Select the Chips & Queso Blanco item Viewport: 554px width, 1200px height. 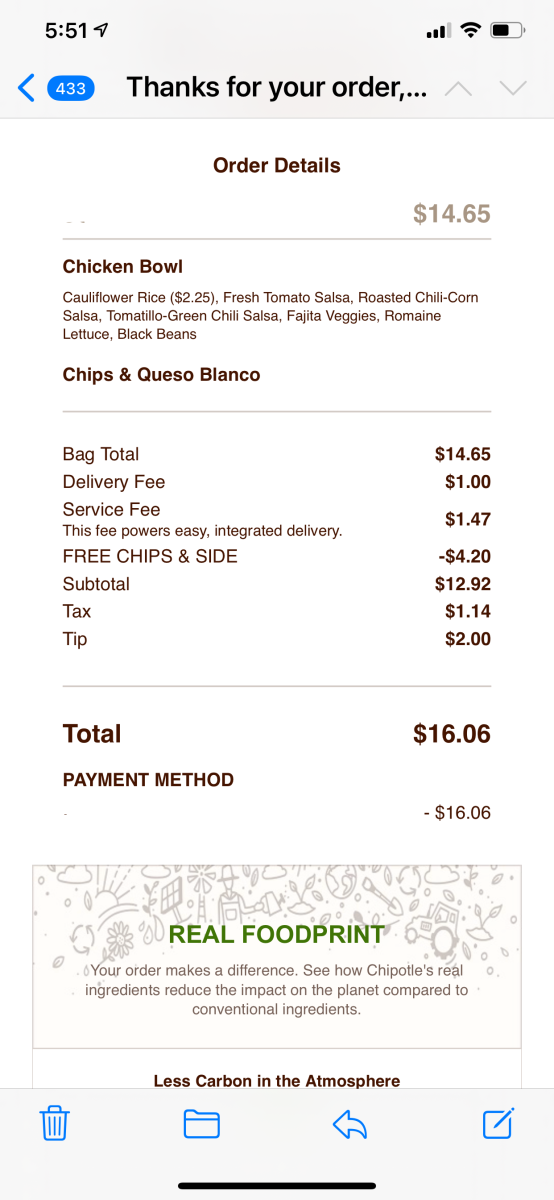(x=161, y=375)
